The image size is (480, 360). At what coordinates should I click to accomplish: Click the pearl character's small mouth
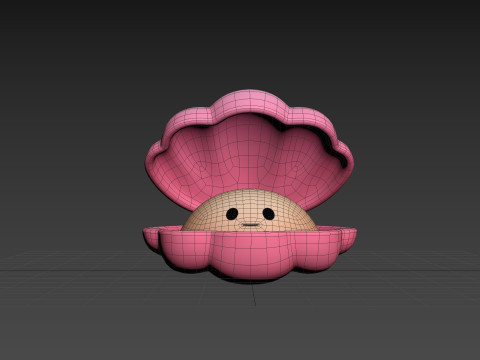[x=250, y=225]
